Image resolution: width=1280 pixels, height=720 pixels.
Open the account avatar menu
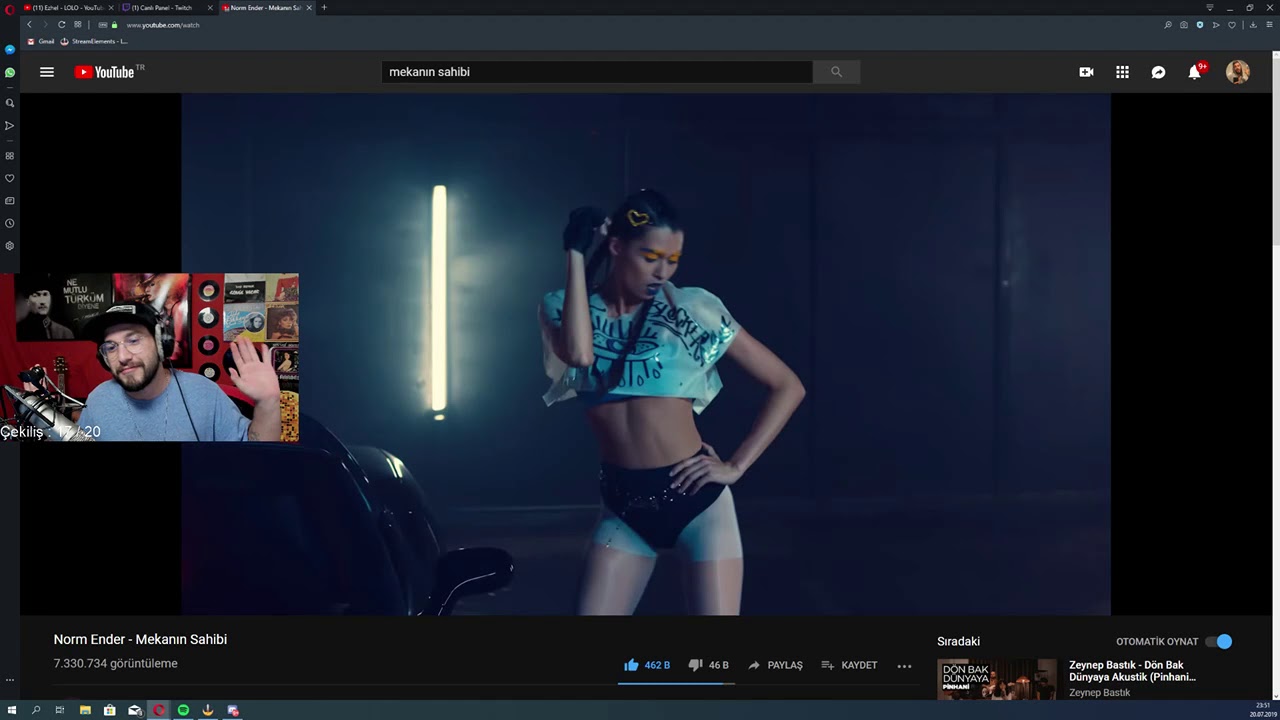(x=1238, y=72)
